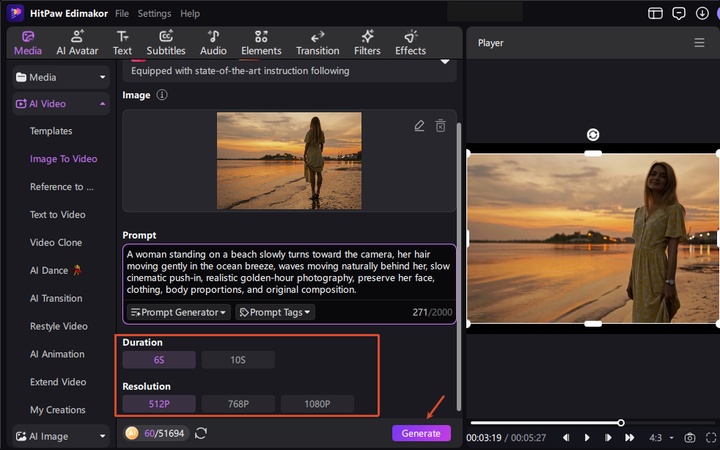
Task: Expand the model selection dropdown arrow
Action: (x=444, y=62)
